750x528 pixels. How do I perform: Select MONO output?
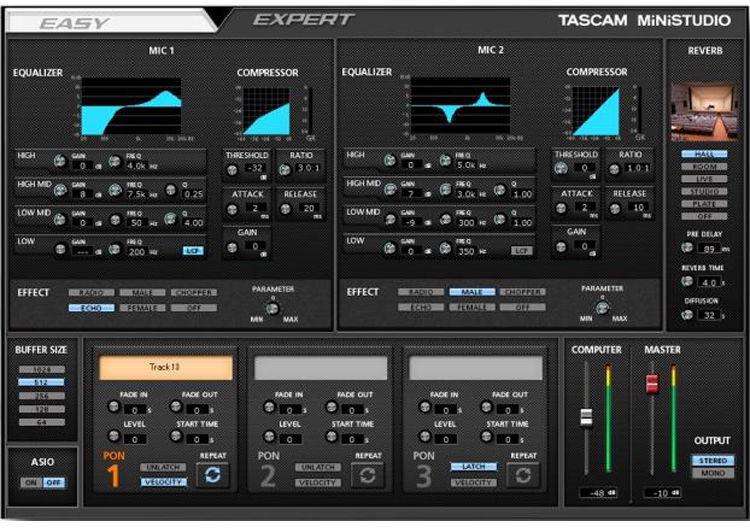click(713, 473)
